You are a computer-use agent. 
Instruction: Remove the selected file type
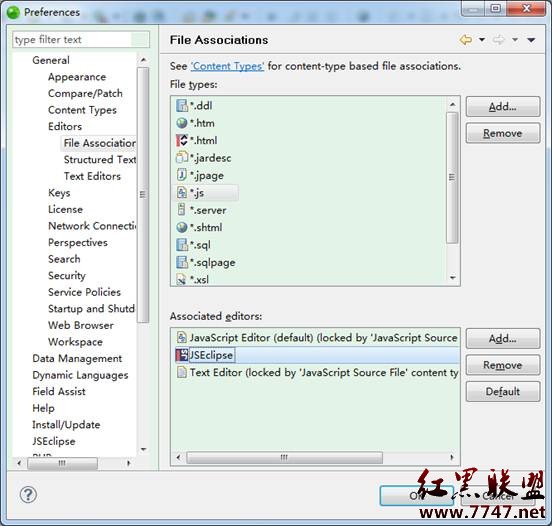point(503,133)
